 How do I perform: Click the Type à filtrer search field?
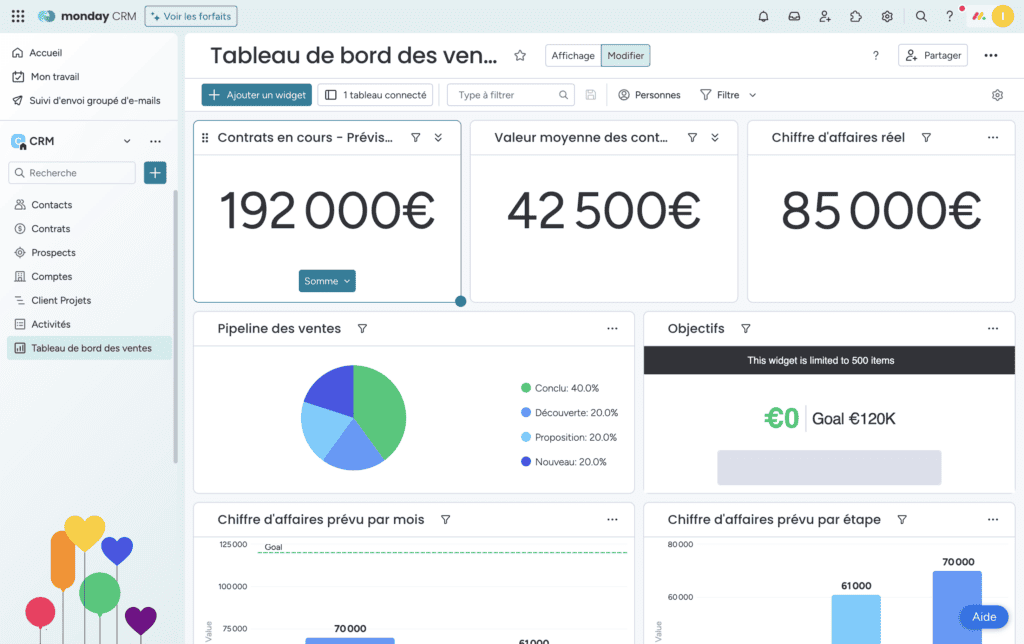click(505, 94)
